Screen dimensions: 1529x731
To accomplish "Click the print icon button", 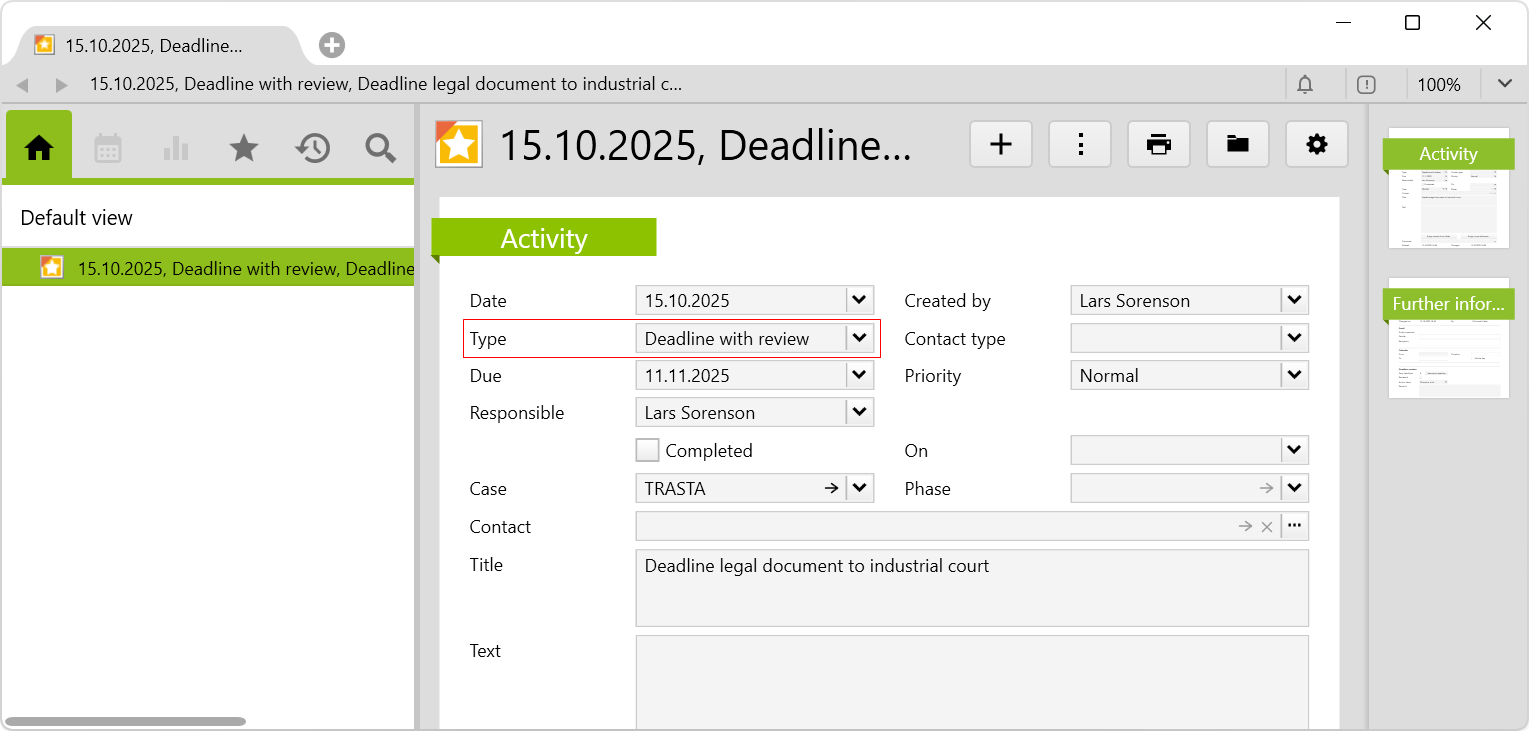I will (1158, 144).
